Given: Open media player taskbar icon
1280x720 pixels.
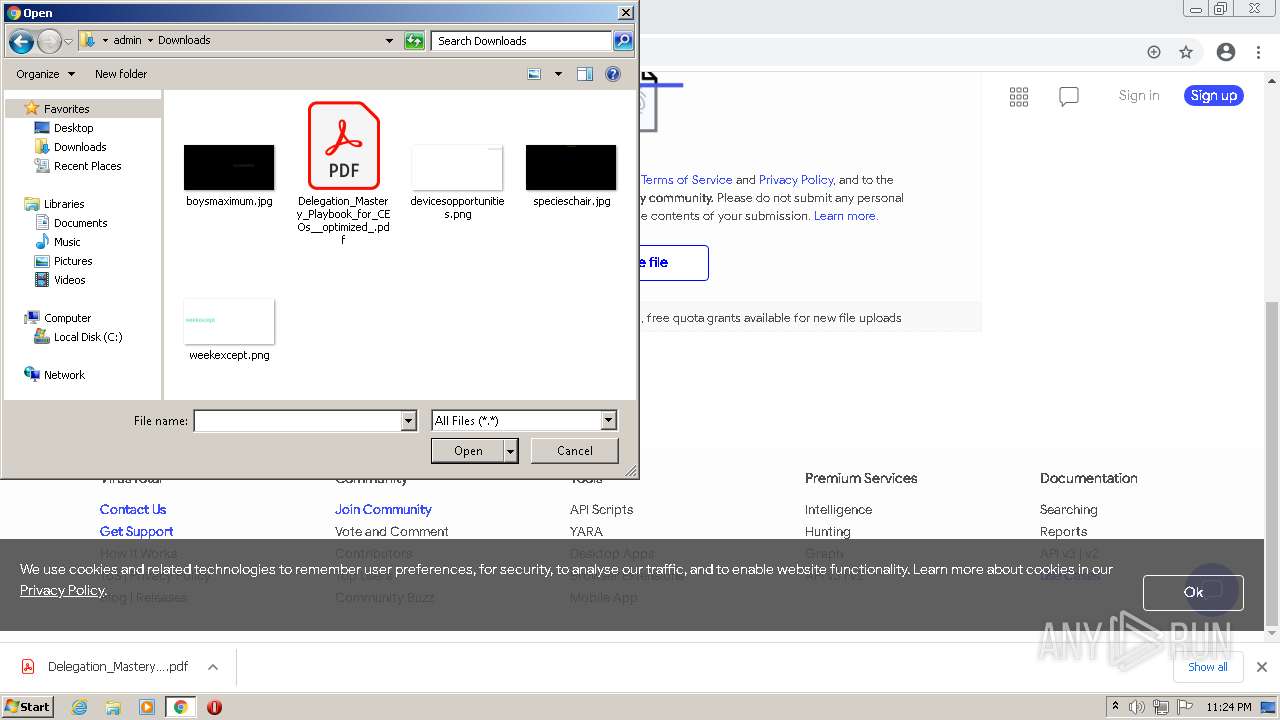Looking at the screenshot, I should pos(147,707).
